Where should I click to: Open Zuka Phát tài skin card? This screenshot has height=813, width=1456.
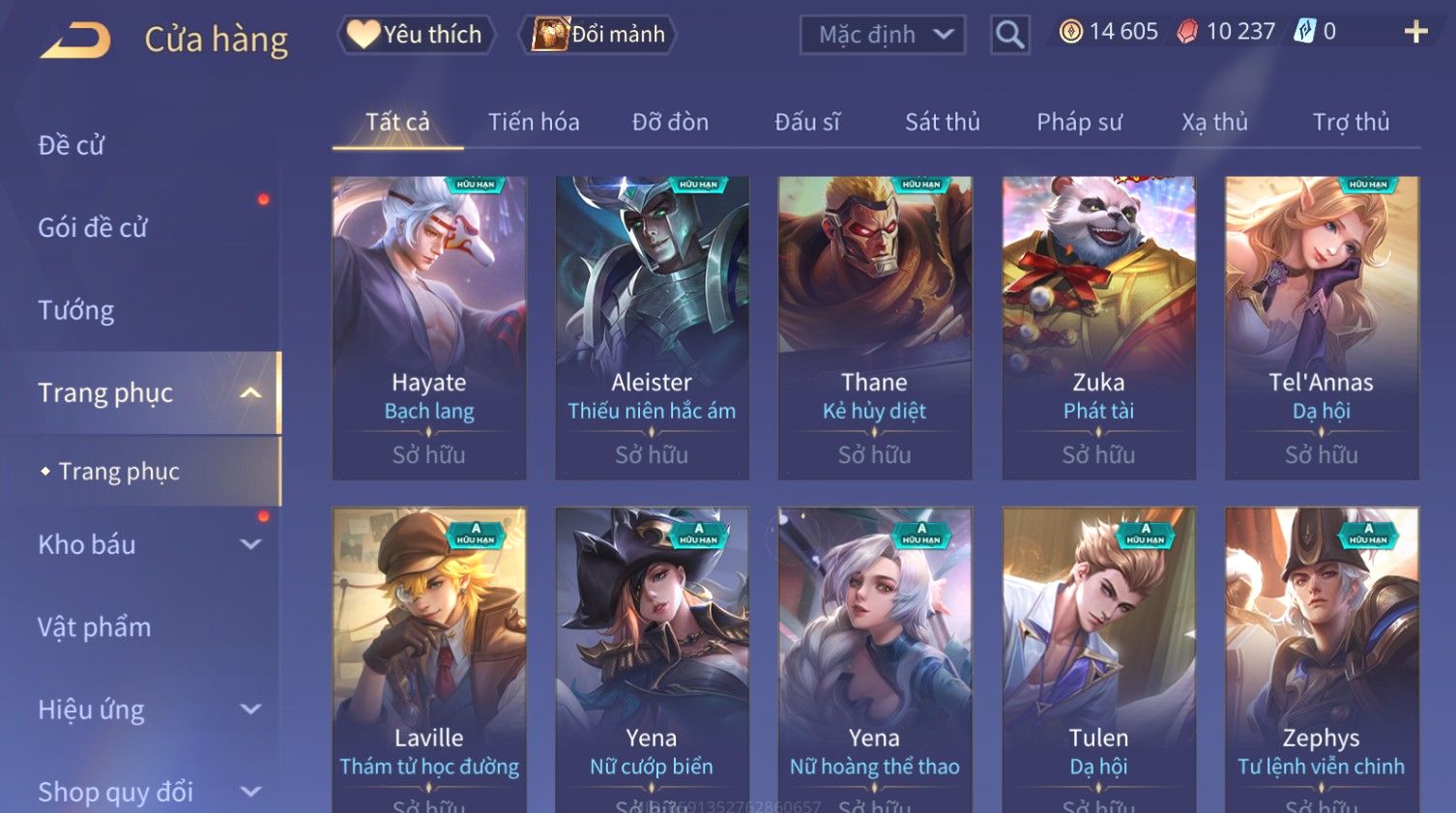[x=1098, y=328]
